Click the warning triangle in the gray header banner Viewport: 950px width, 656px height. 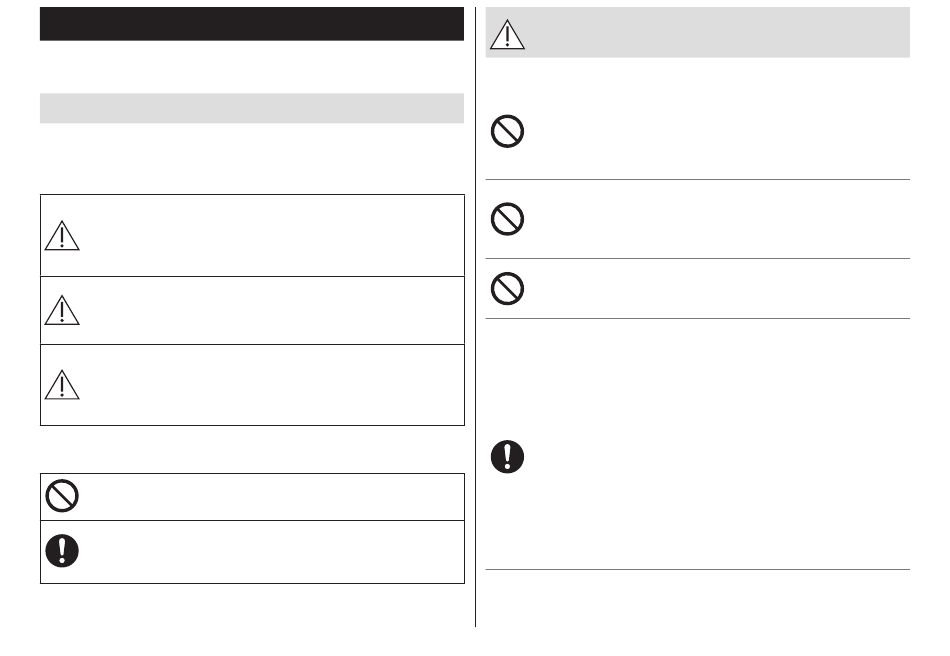coord(507,34)
